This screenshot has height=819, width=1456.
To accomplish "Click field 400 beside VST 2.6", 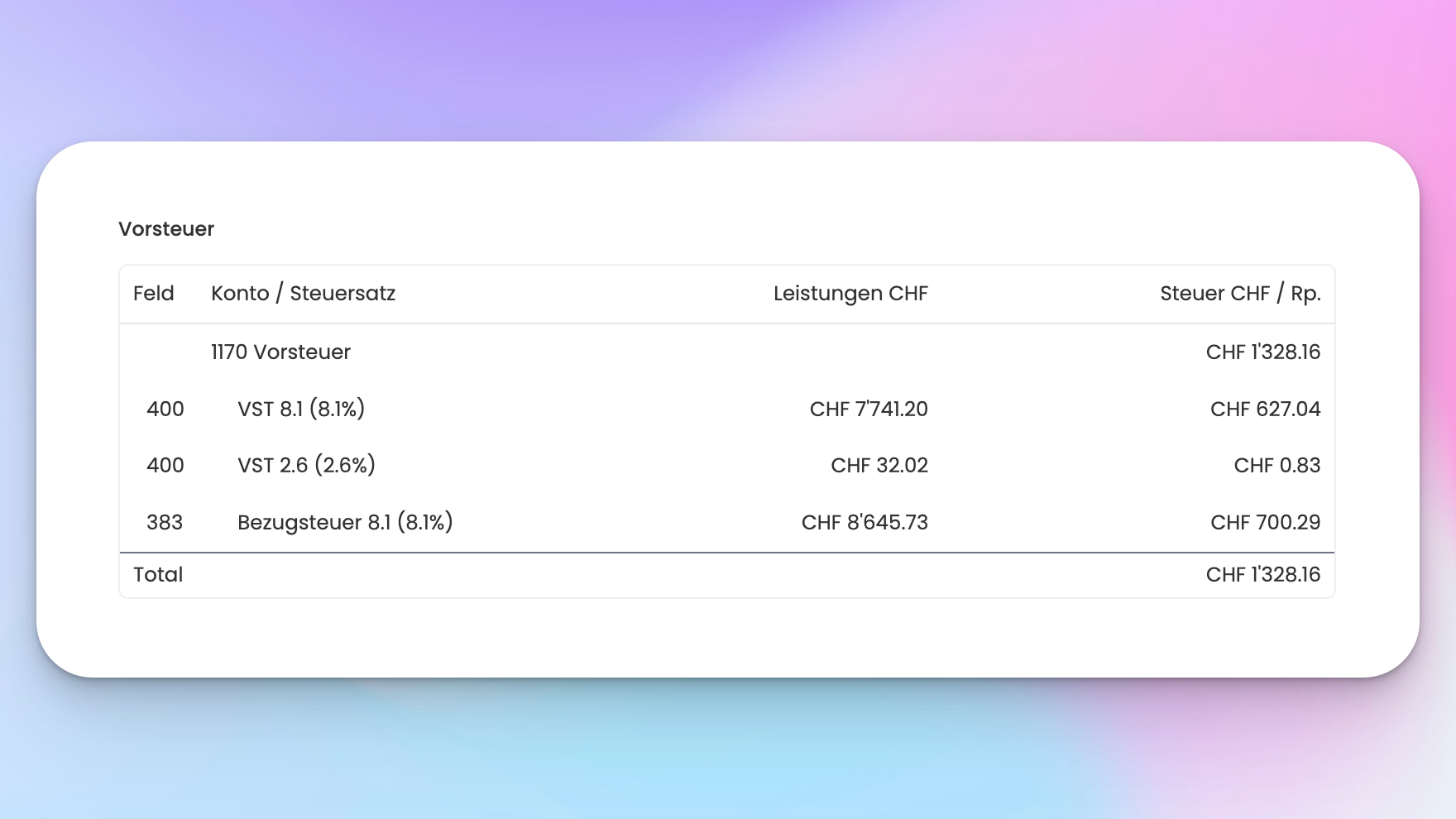I will (165, 466).
